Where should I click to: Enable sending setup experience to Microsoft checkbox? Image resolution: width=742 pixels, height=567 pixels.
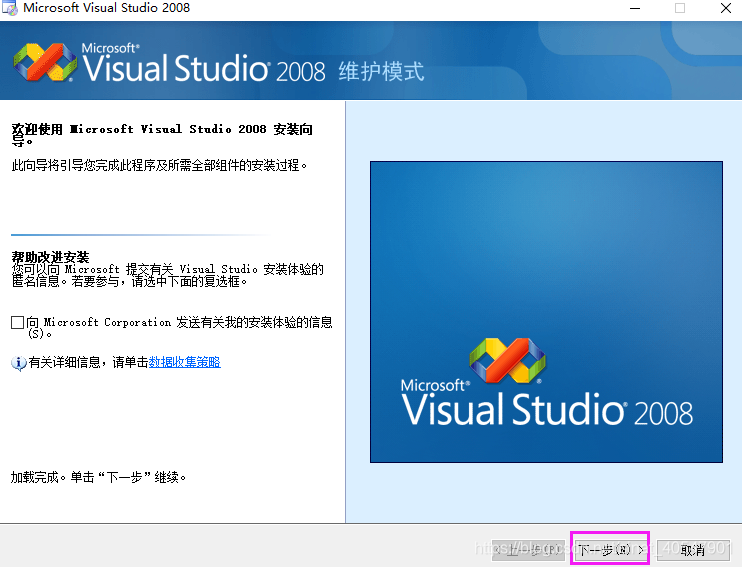18,322
